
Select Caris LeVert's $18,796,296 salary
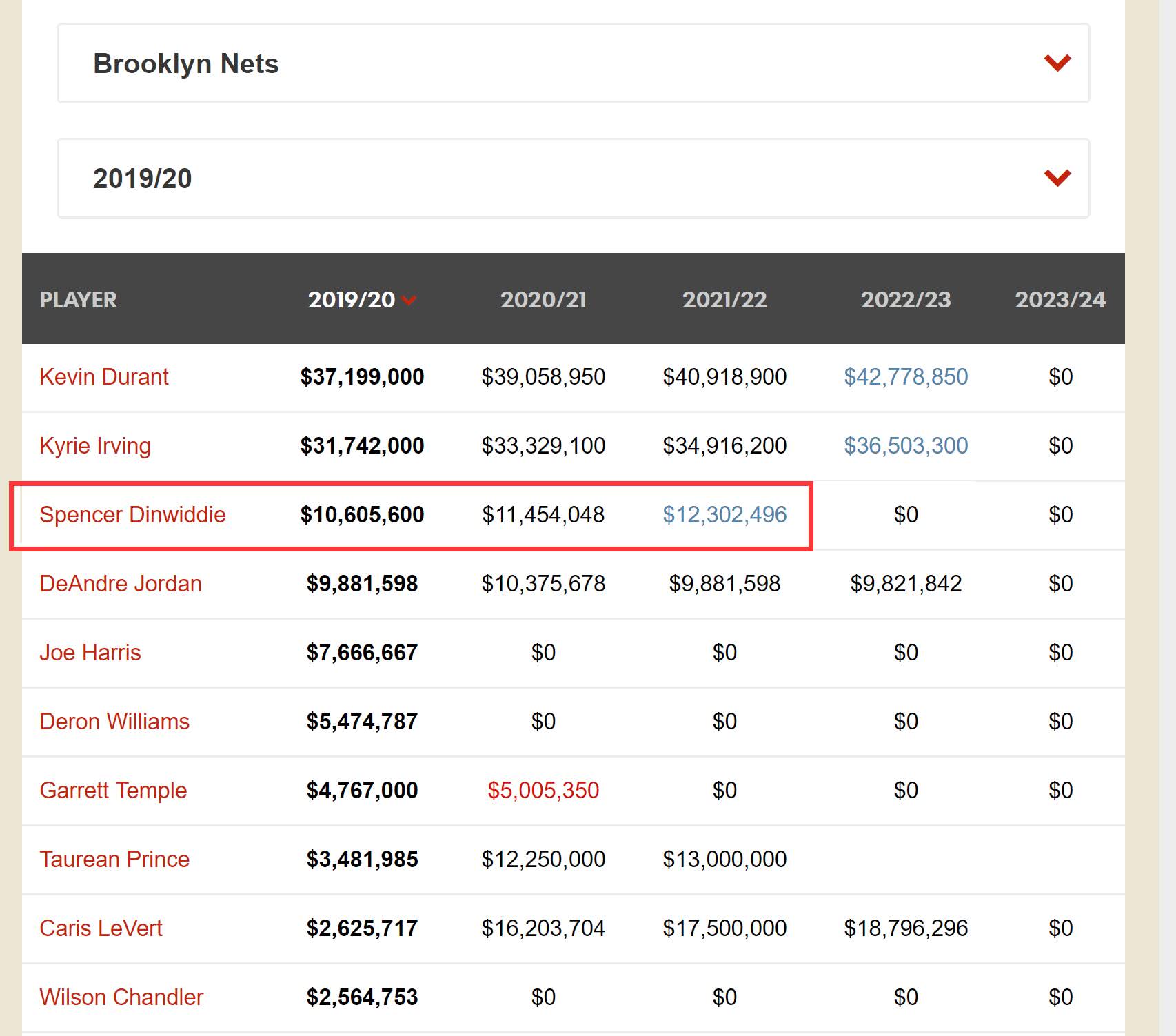point(906,928)
